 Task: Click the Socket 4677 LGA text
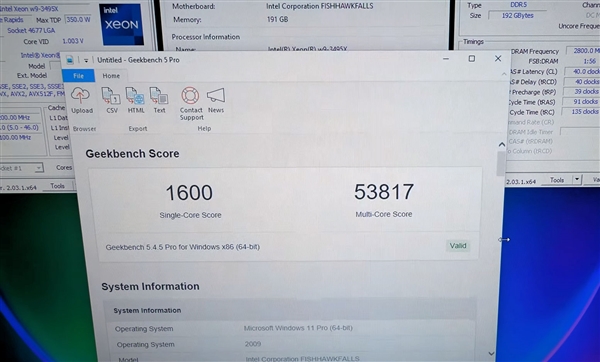tap(31, 30)
